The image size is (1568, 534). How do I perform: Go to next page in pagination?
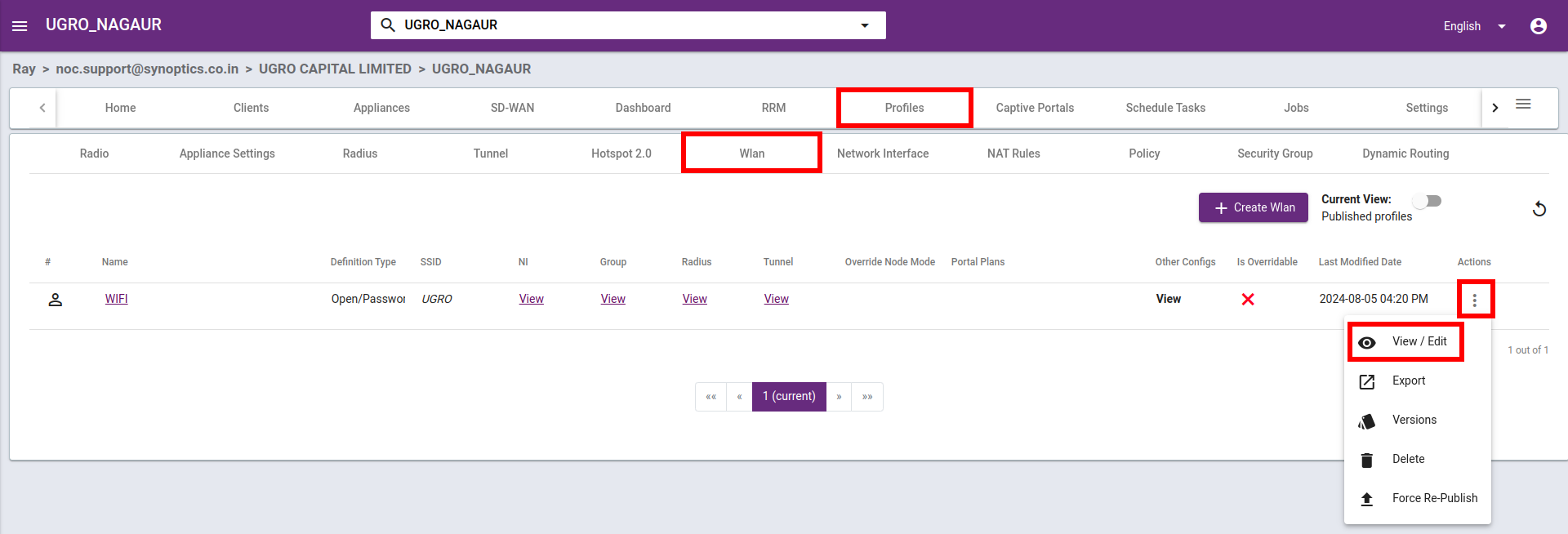pos(839,397)
